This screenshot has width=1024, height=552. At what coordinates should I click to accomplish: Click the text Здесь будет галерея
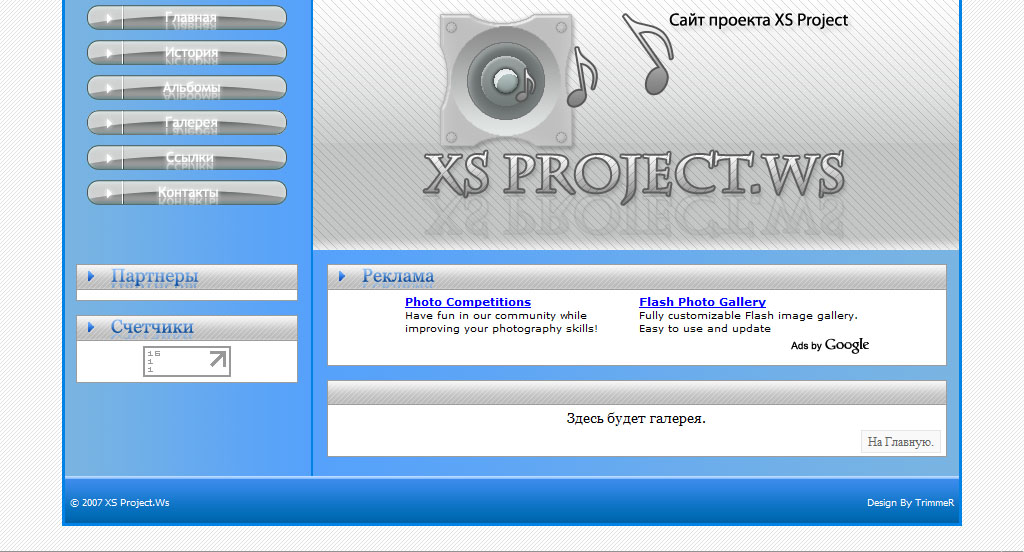[636, 418]
